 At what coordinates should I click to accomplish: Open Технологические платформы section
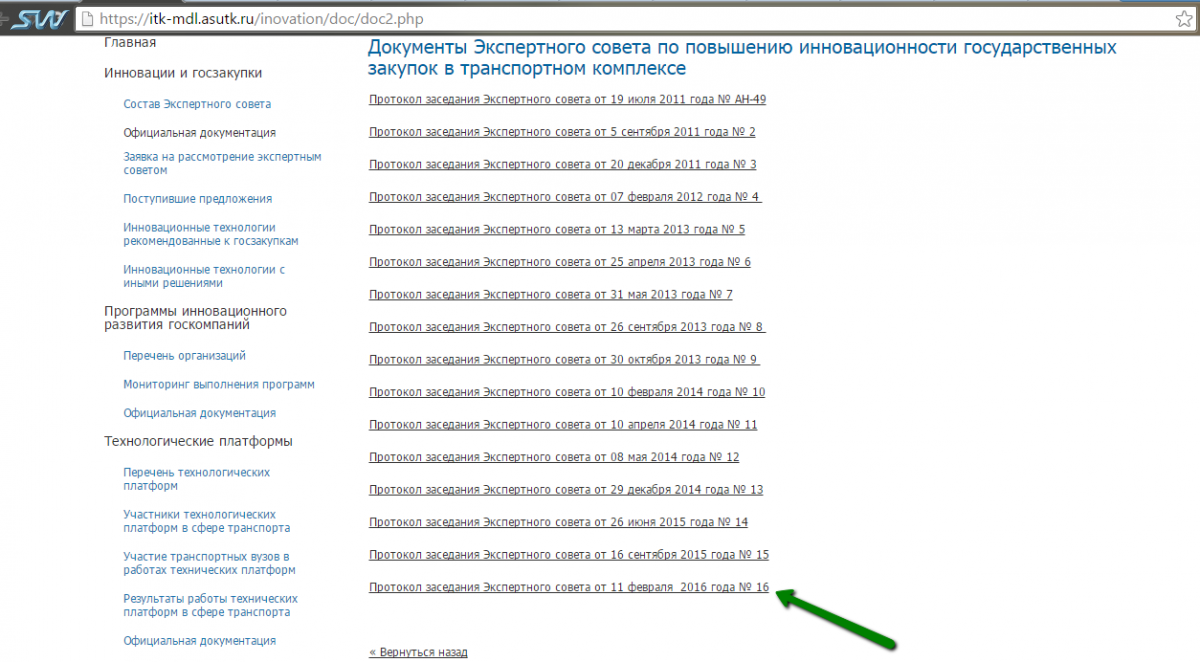click(x=198, y=441)
